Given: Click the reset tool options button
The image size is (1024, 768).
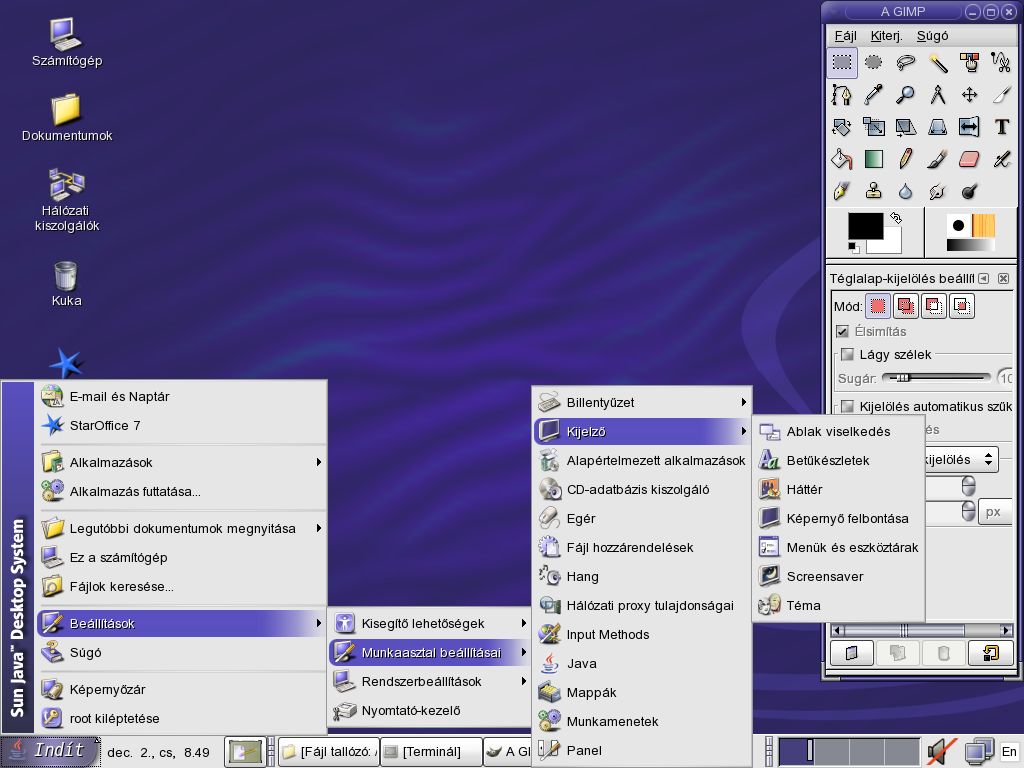Looking at the screenshot, I should 990,653.
